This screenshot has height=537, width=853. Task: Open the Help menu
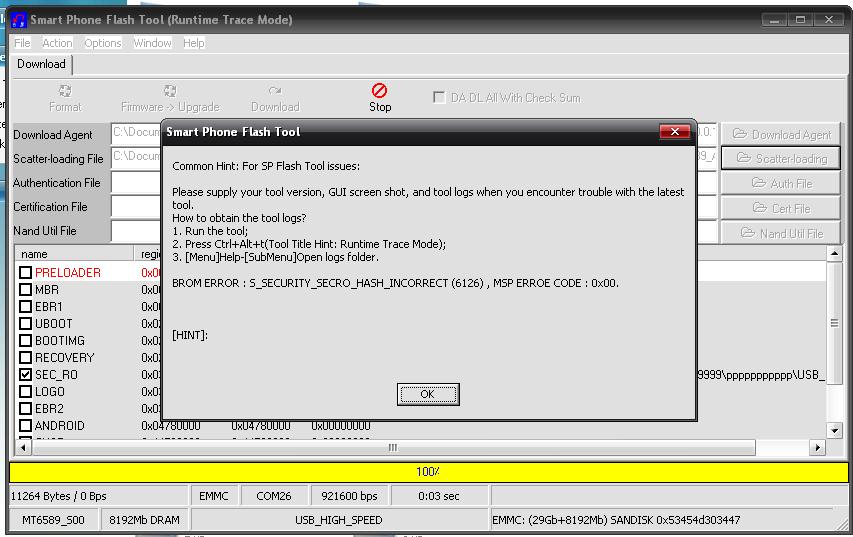194,43
